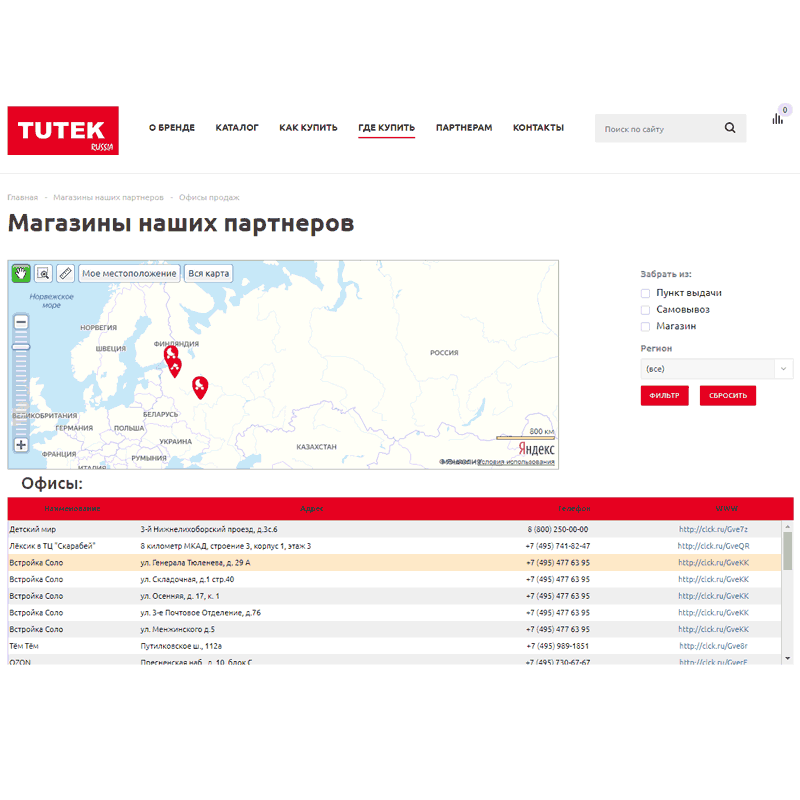
Task: Click the red map pin above Belarus
Action: [200, 388]
